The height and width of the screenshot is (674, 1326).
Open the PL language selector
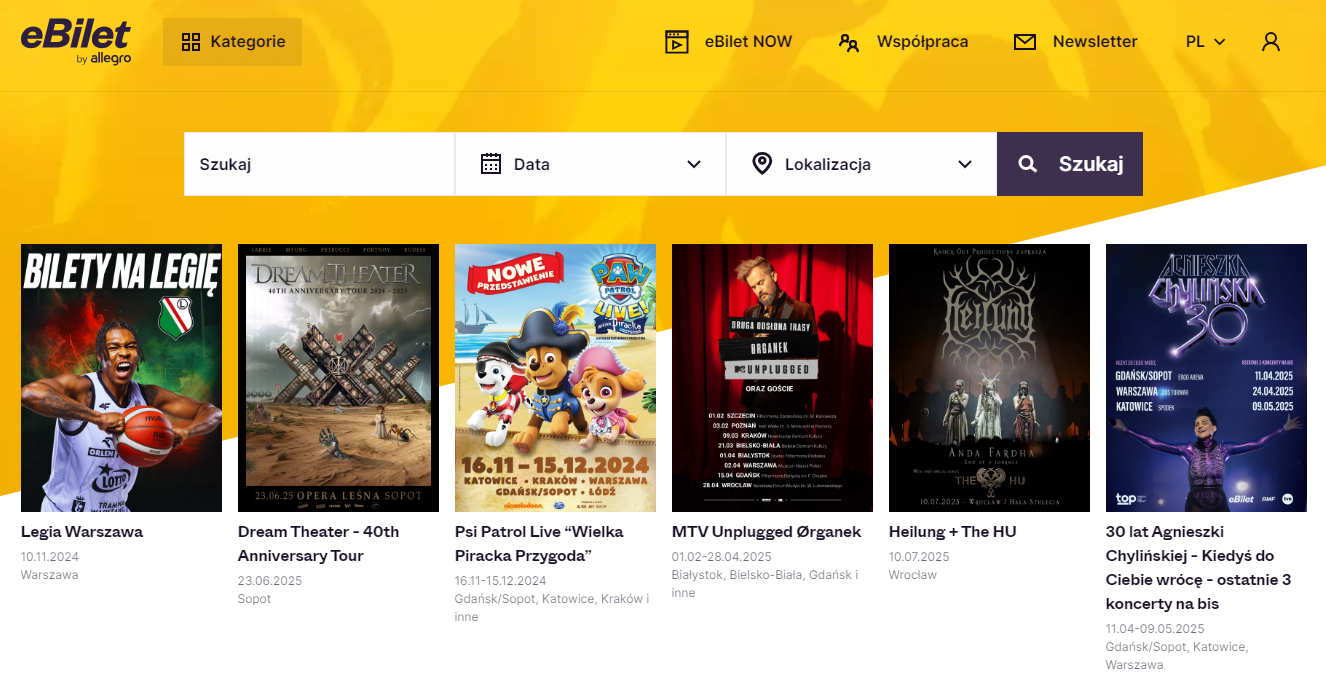coord(1205,42)
